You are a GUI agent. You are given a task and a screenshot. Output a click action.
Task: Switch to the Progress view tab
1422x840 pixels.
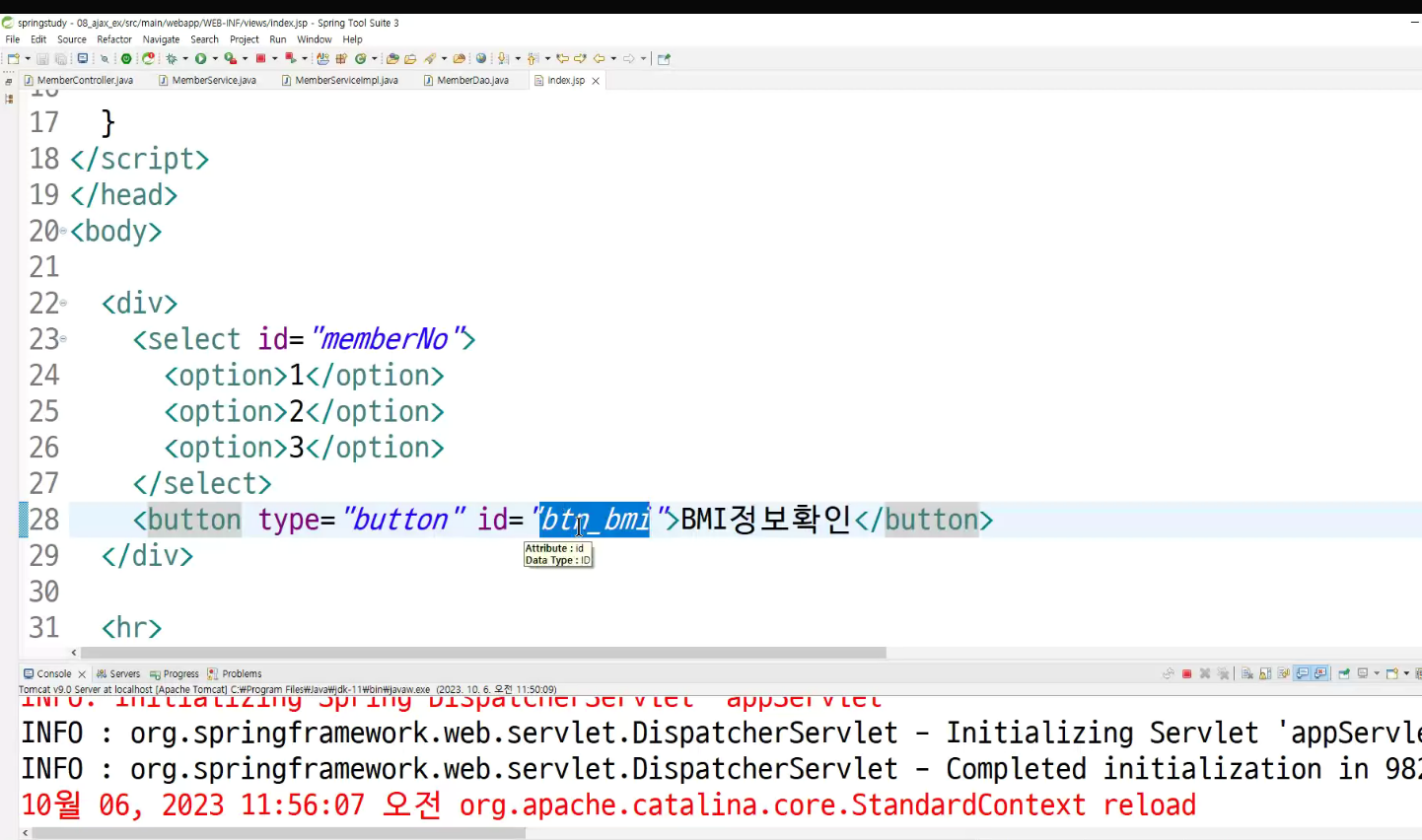175,674
